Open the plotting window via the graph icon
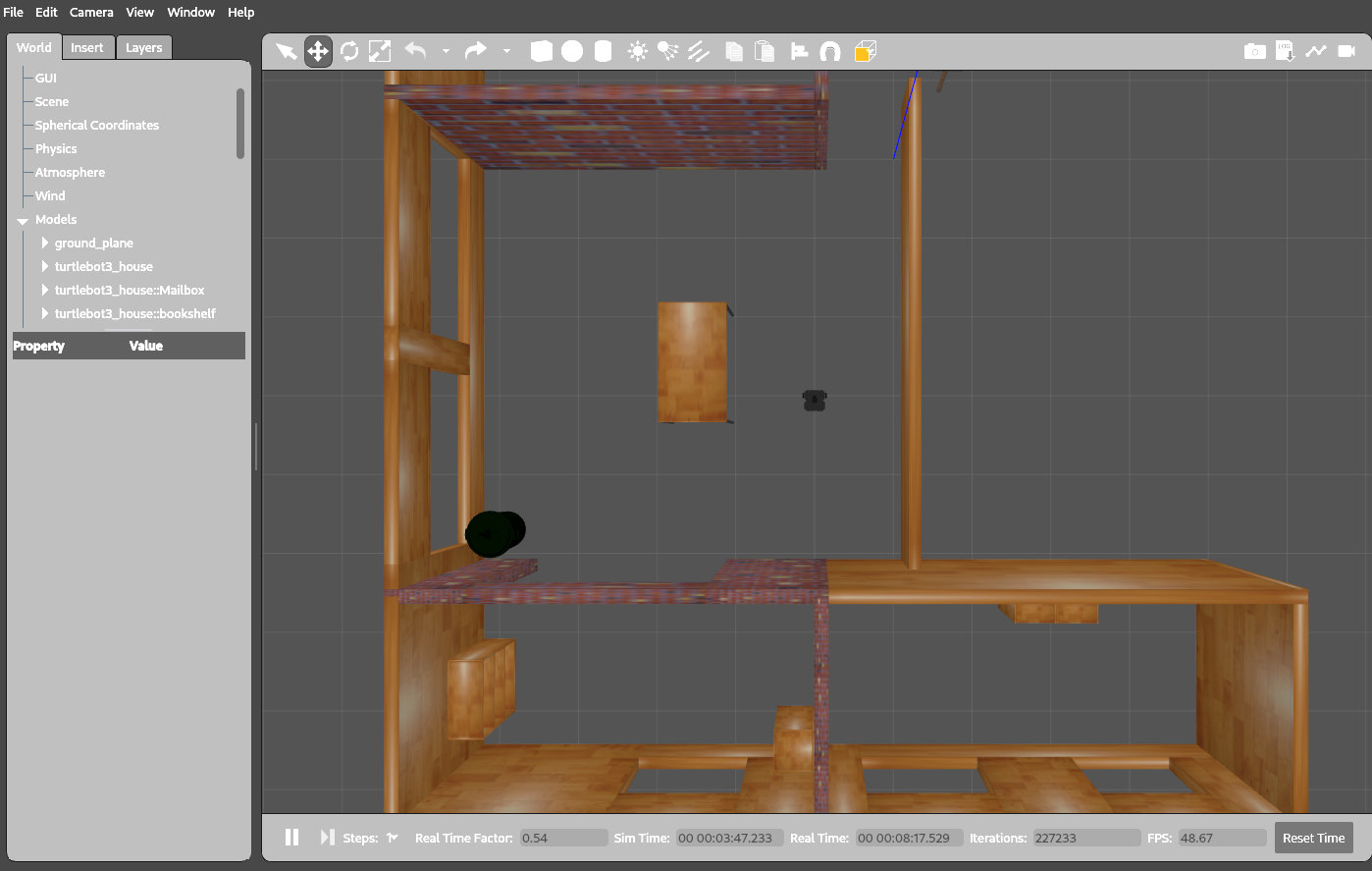The image size is (1372, 871). pos(1316,50)
